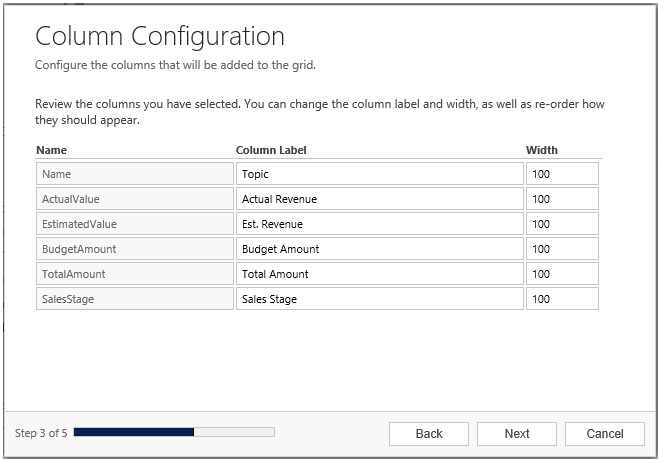This screenshot has width=658, height=460.
Task: Edit the Actual Revenue column label
Action: click(x=380, y=199)
